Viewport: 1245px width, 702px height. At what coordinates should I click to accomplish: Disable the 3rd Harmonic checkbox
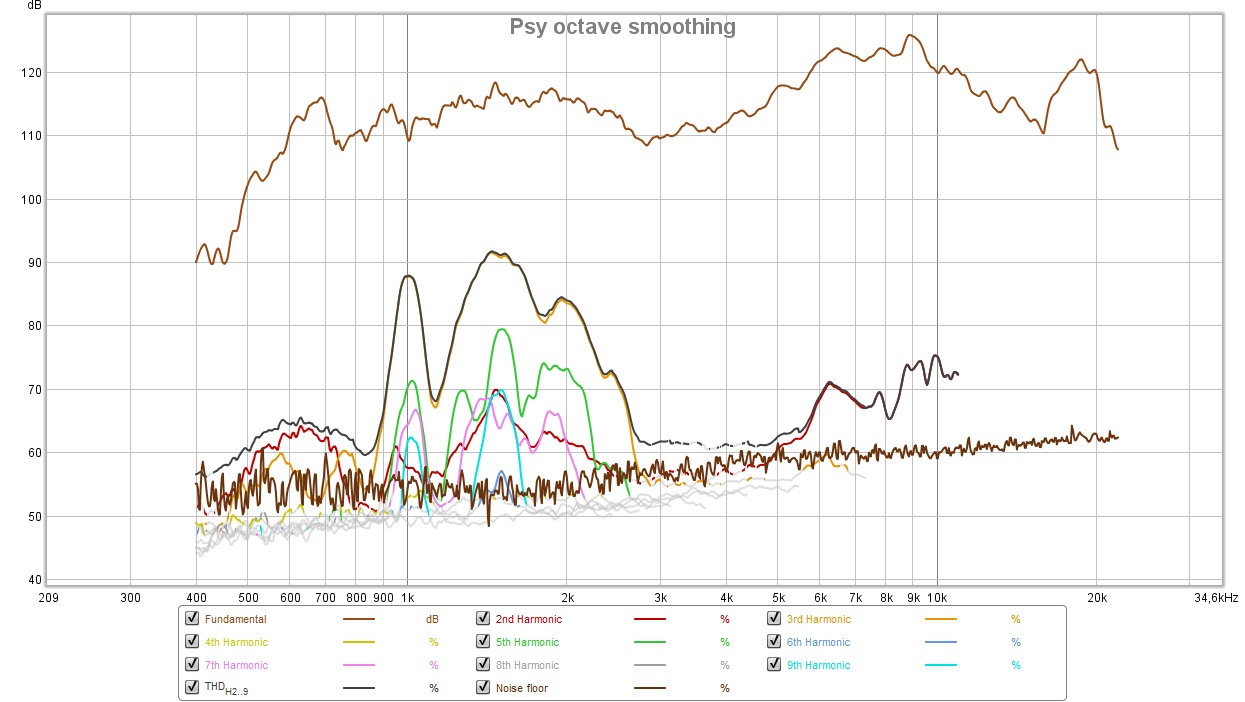click(774, 619)
